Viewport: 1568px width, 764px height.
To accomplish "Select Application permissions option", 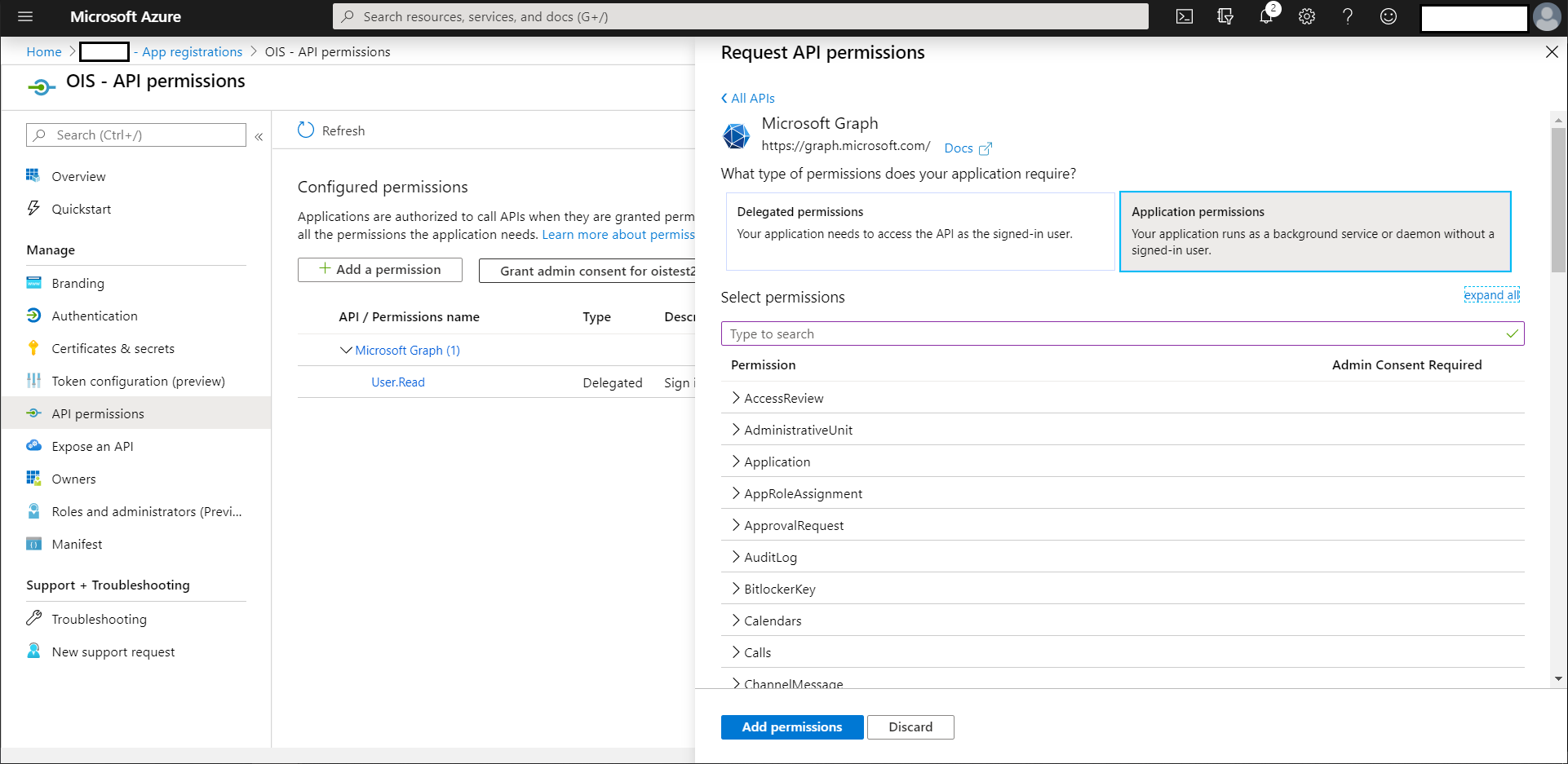I will pos(1315,232).
